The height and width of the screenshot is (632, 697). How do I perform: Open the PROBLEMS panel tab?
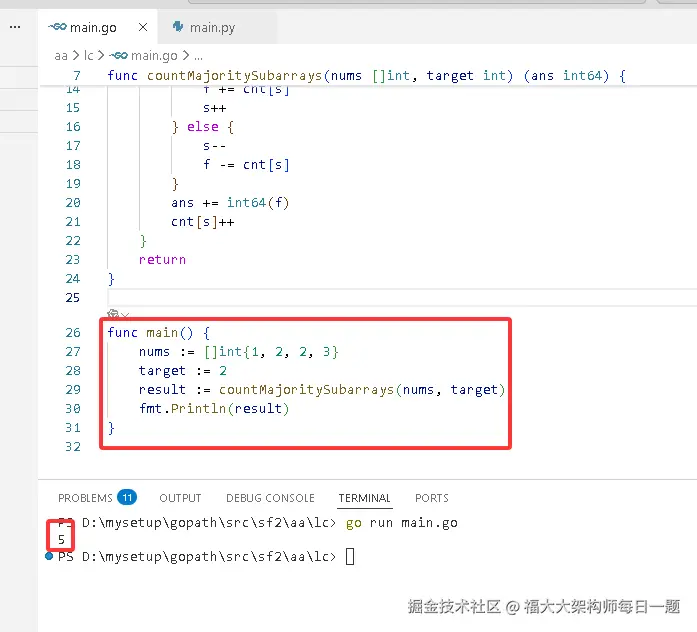click(85, 498)
